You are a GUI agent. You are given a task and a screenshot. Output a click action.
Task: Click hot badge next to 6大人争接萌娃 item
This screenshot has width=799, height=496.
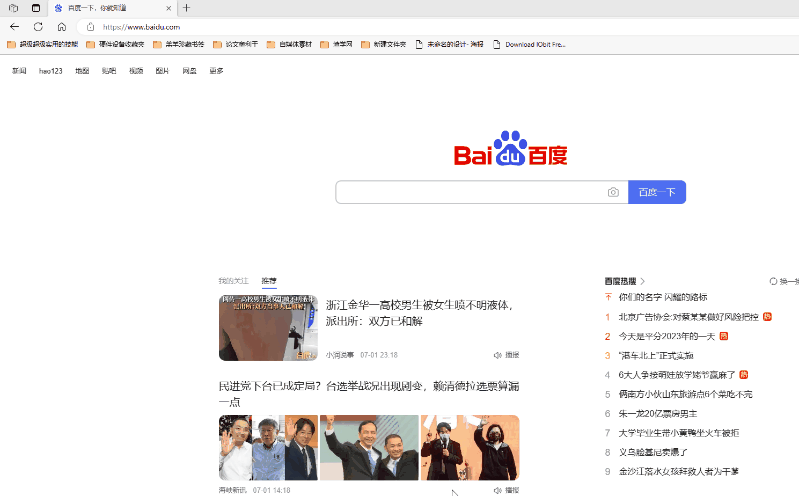click(x=743, y=375)
